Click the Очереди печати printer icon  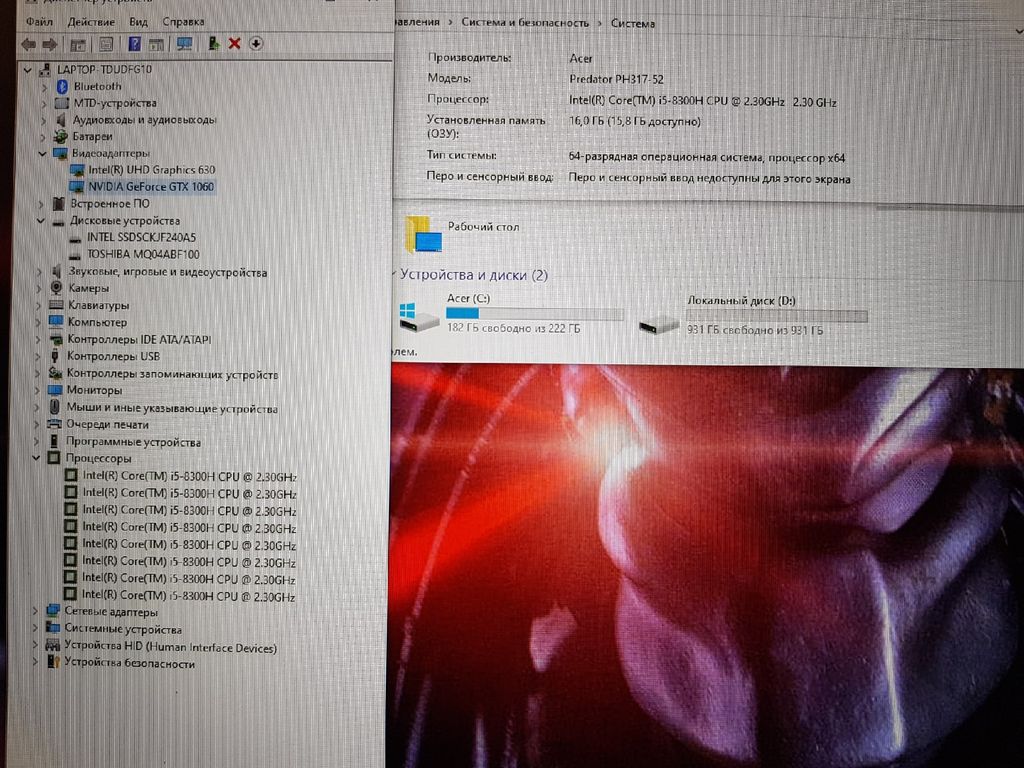(x=54, y=424)
